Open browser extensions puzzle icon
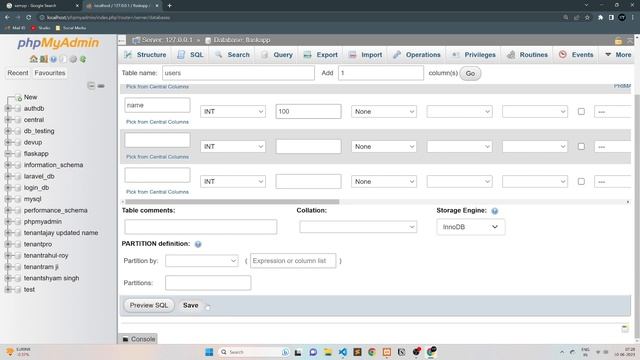Image resolution: width=640 pixels, height=360 pixels. tap(600, 18)
